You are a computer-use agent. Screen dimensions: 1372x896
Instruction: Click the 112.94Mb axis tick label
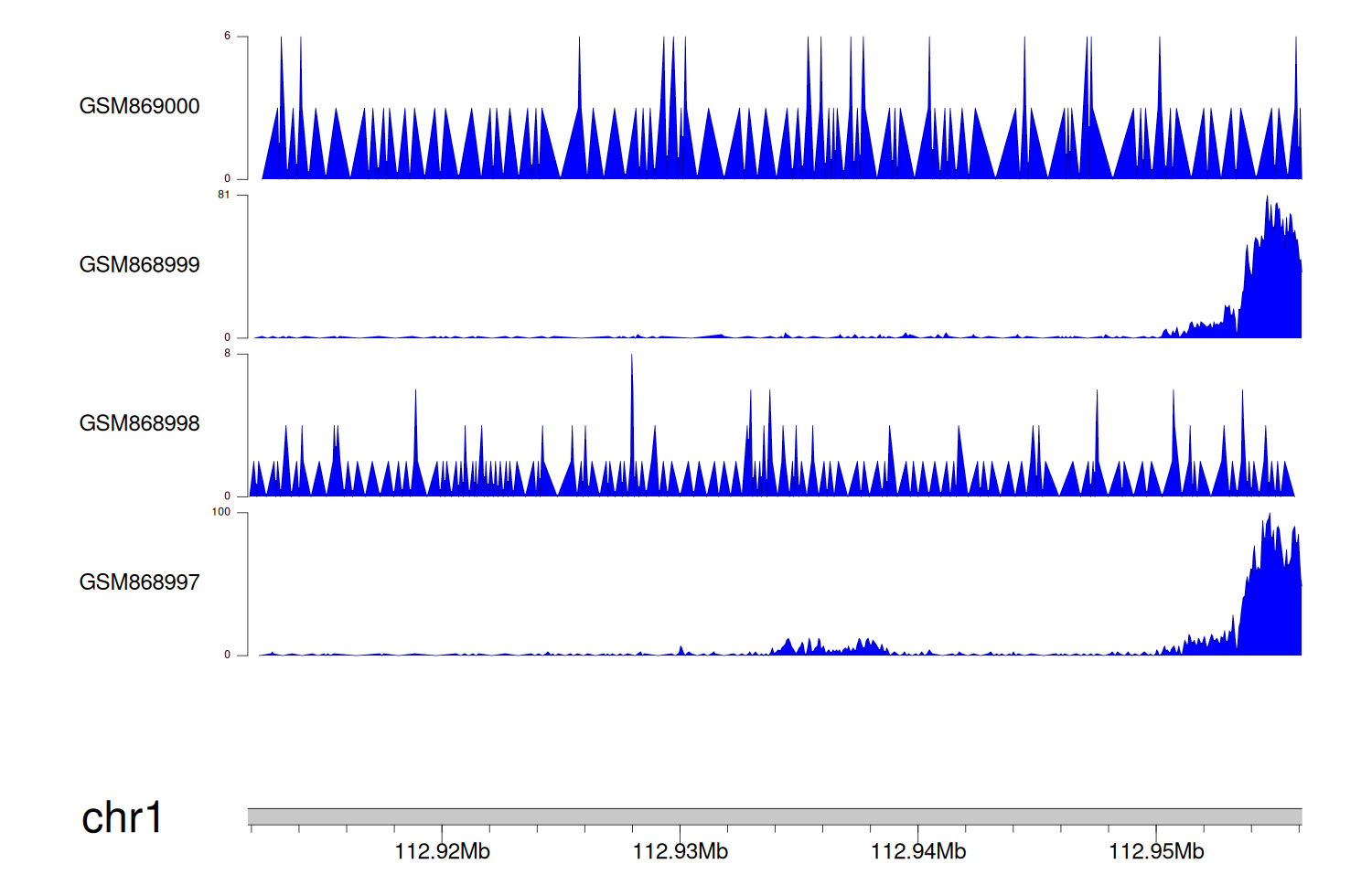[917, 852]
